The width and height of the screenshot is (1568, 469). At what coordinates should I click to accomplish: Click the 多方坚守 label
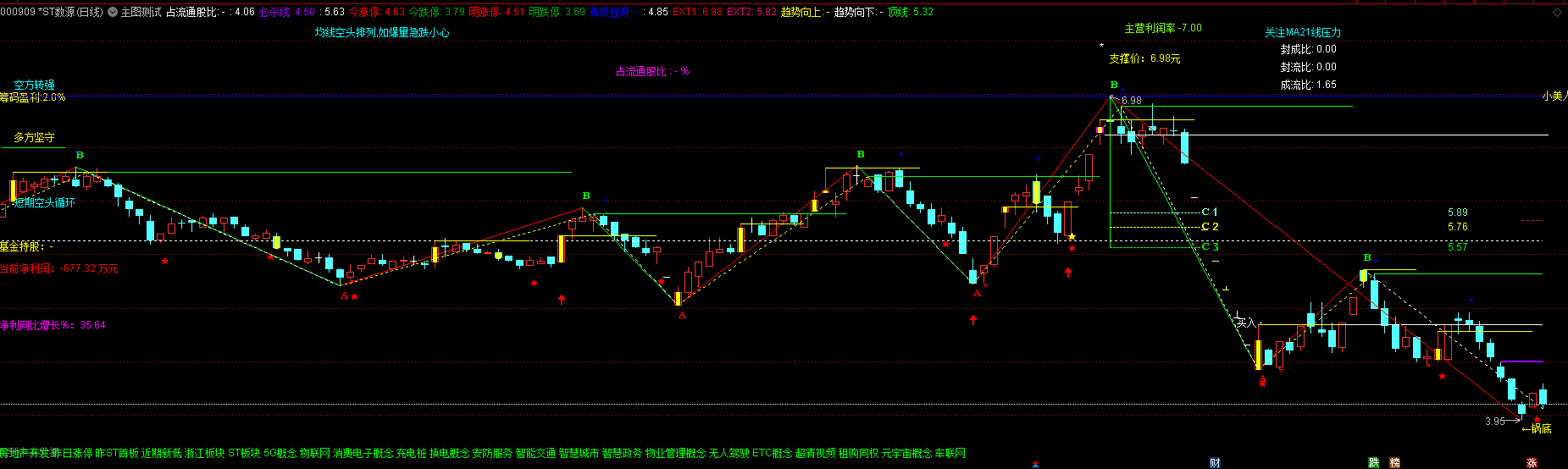[34, 137]
